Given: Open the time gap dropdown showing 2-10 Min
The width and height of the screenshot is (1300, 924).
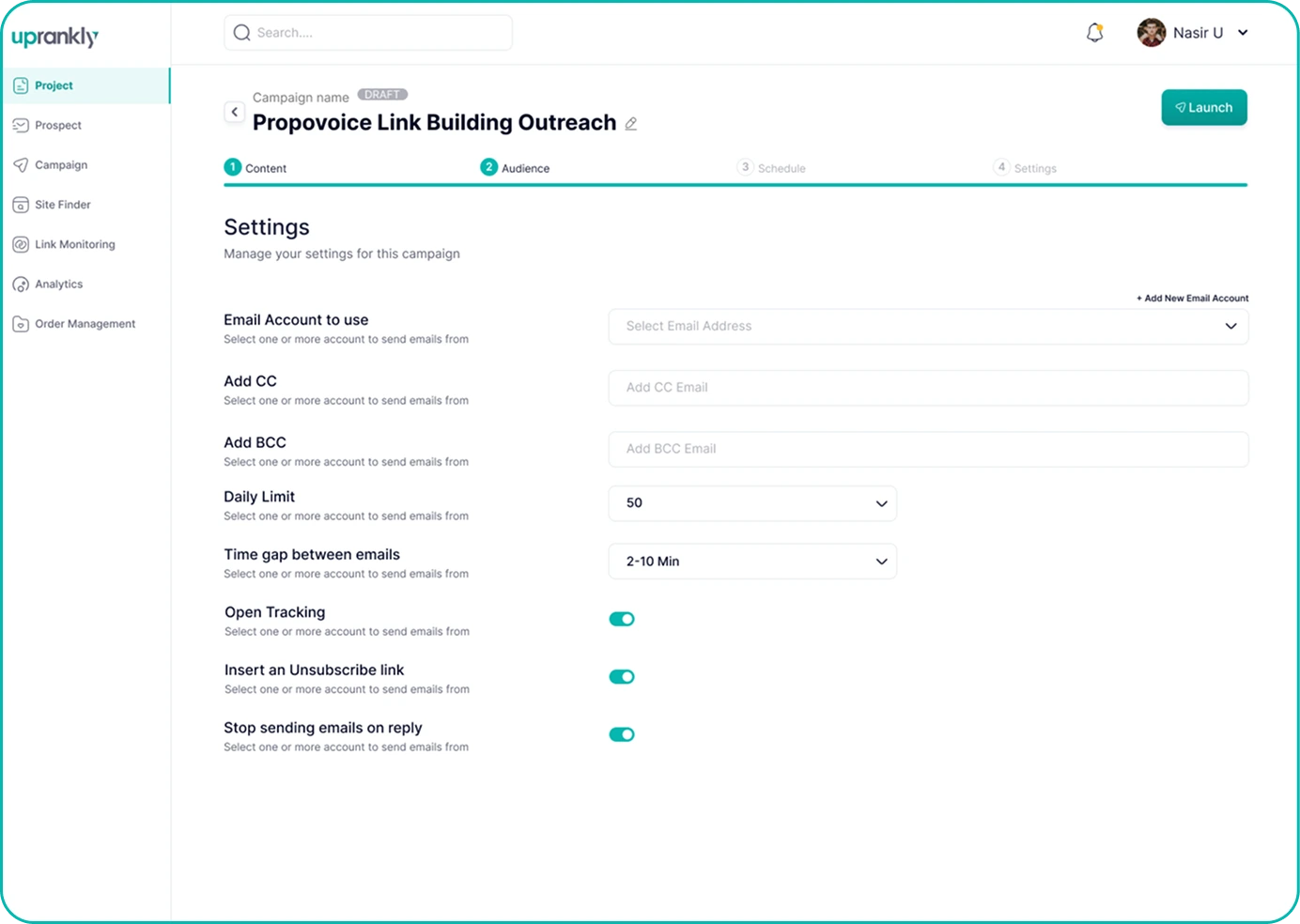Looking at the screenshot, I should pos(752,562).
